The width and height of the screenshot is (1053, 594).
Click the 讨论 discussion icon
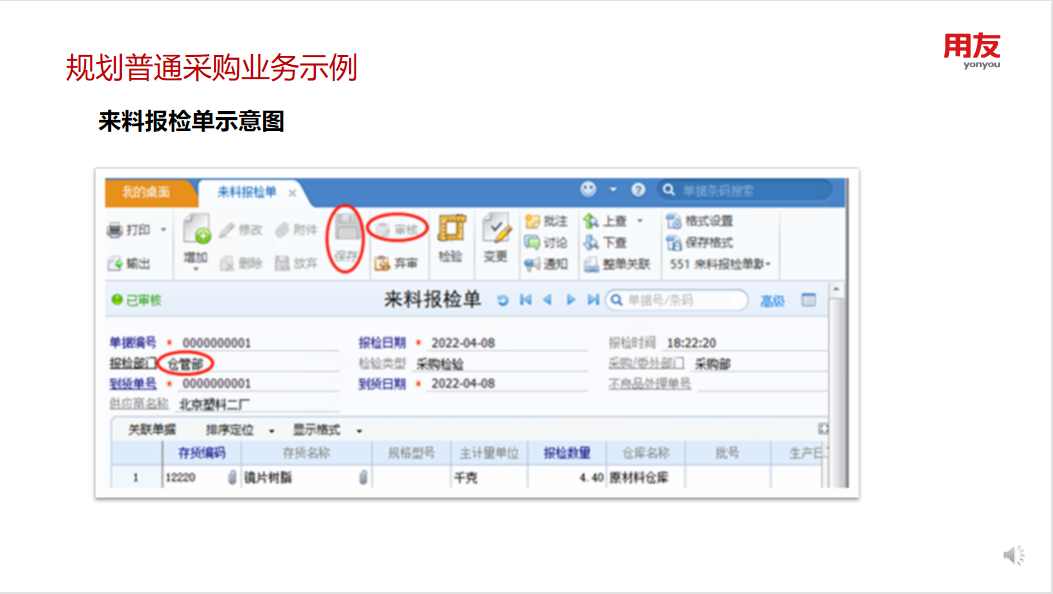point(533,242)
